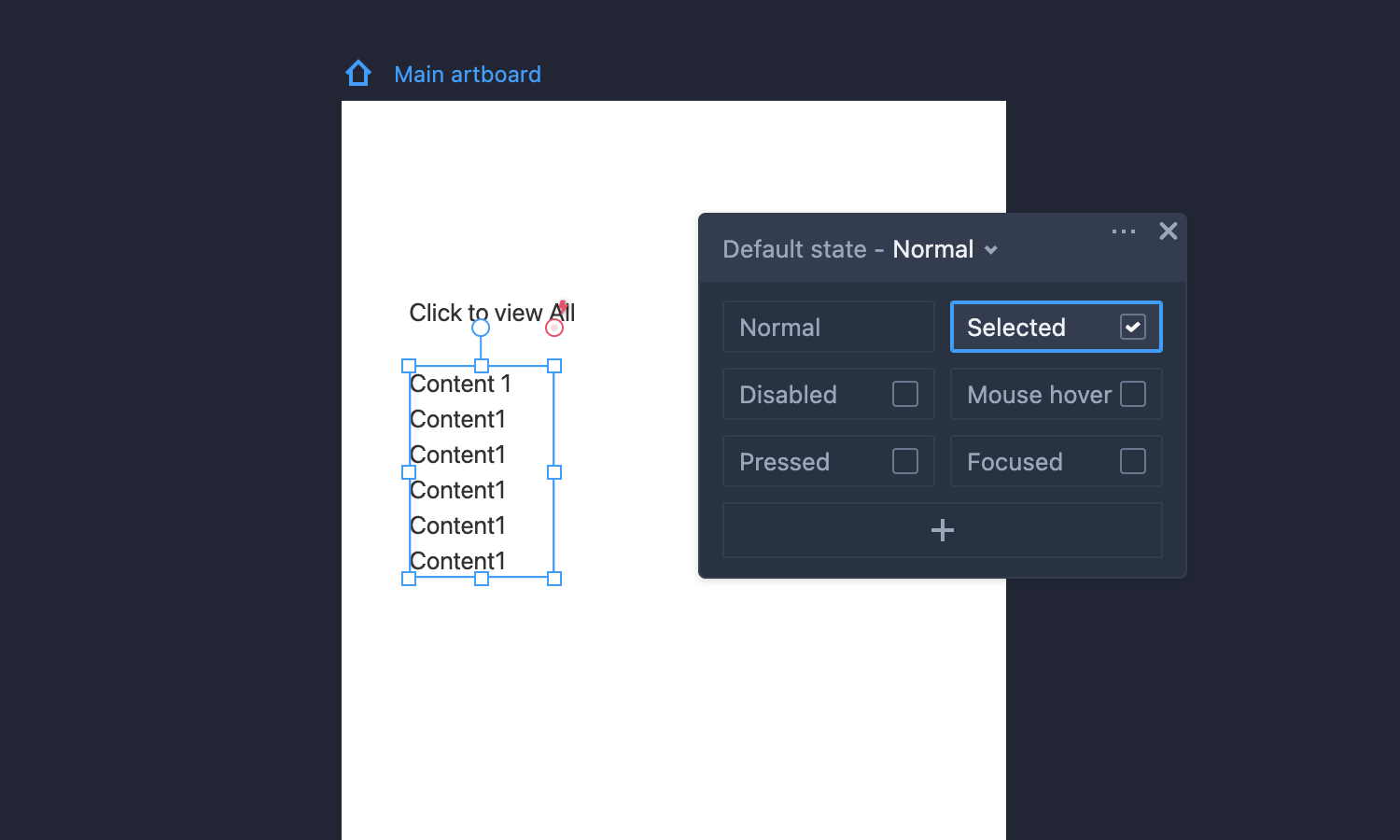Click the 'Click to view All' text
This screenshot has width=1400, height=840.
click(492, 313)
